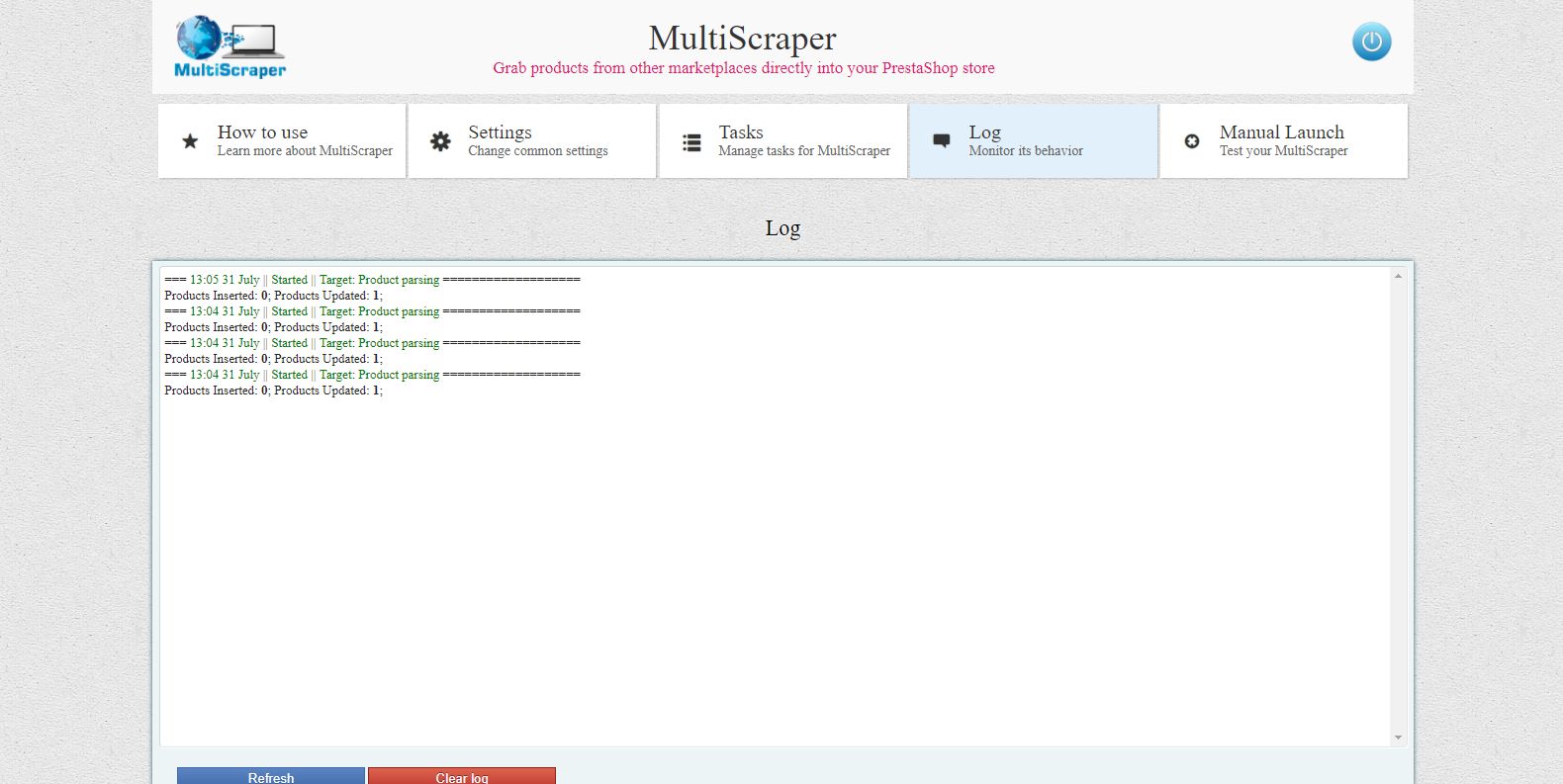Viewport: 1563px width, 784px height.
Task: Click the circular icon beside Manual Launch
Action: point(1192,141)
